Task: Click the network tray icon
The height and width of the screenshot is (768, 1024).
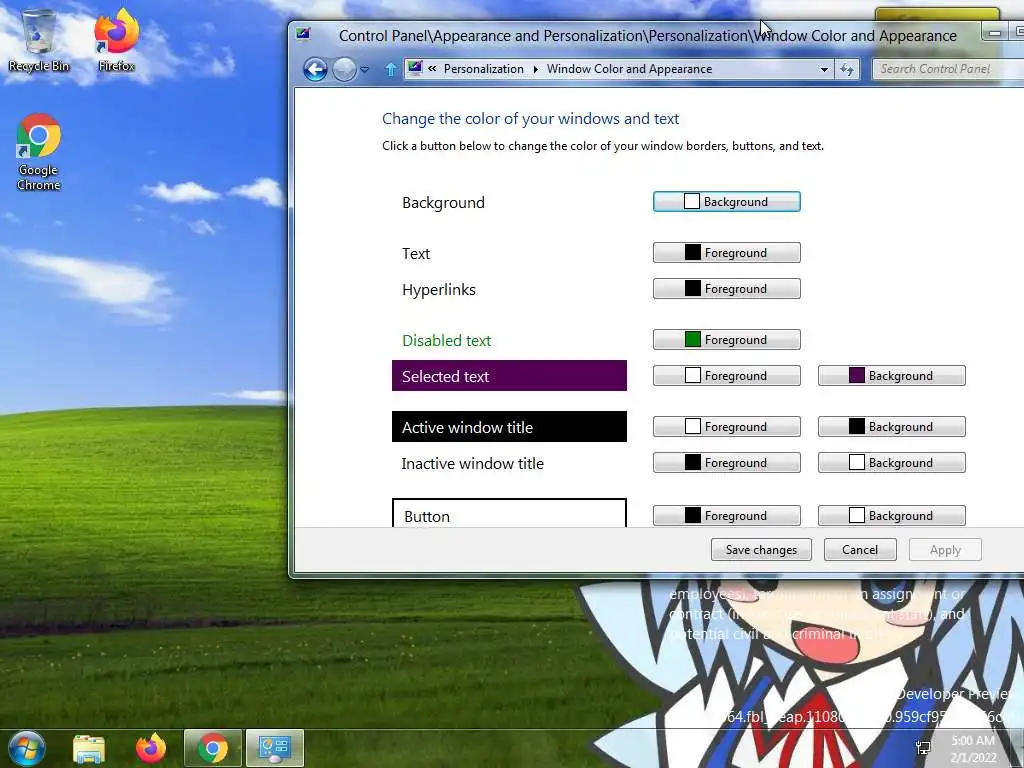Action: [x=923, y=748]
